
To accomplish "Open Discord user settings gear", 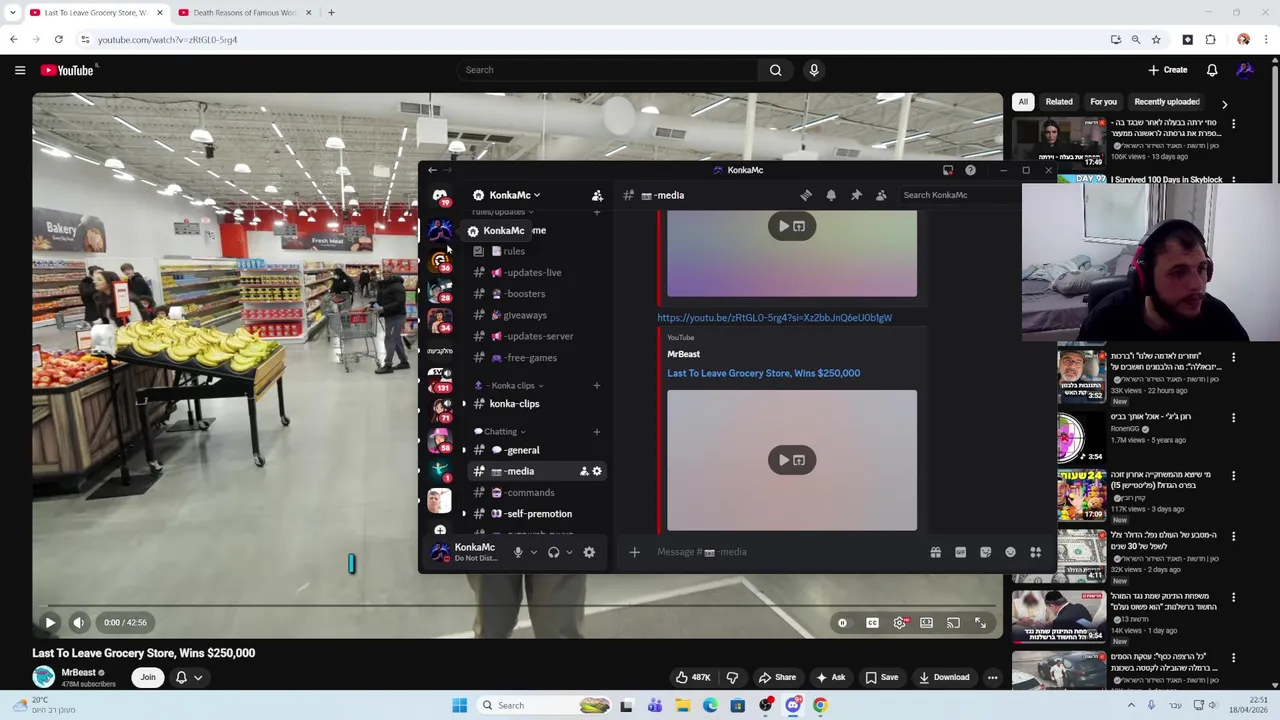I will tap(589, 552).
